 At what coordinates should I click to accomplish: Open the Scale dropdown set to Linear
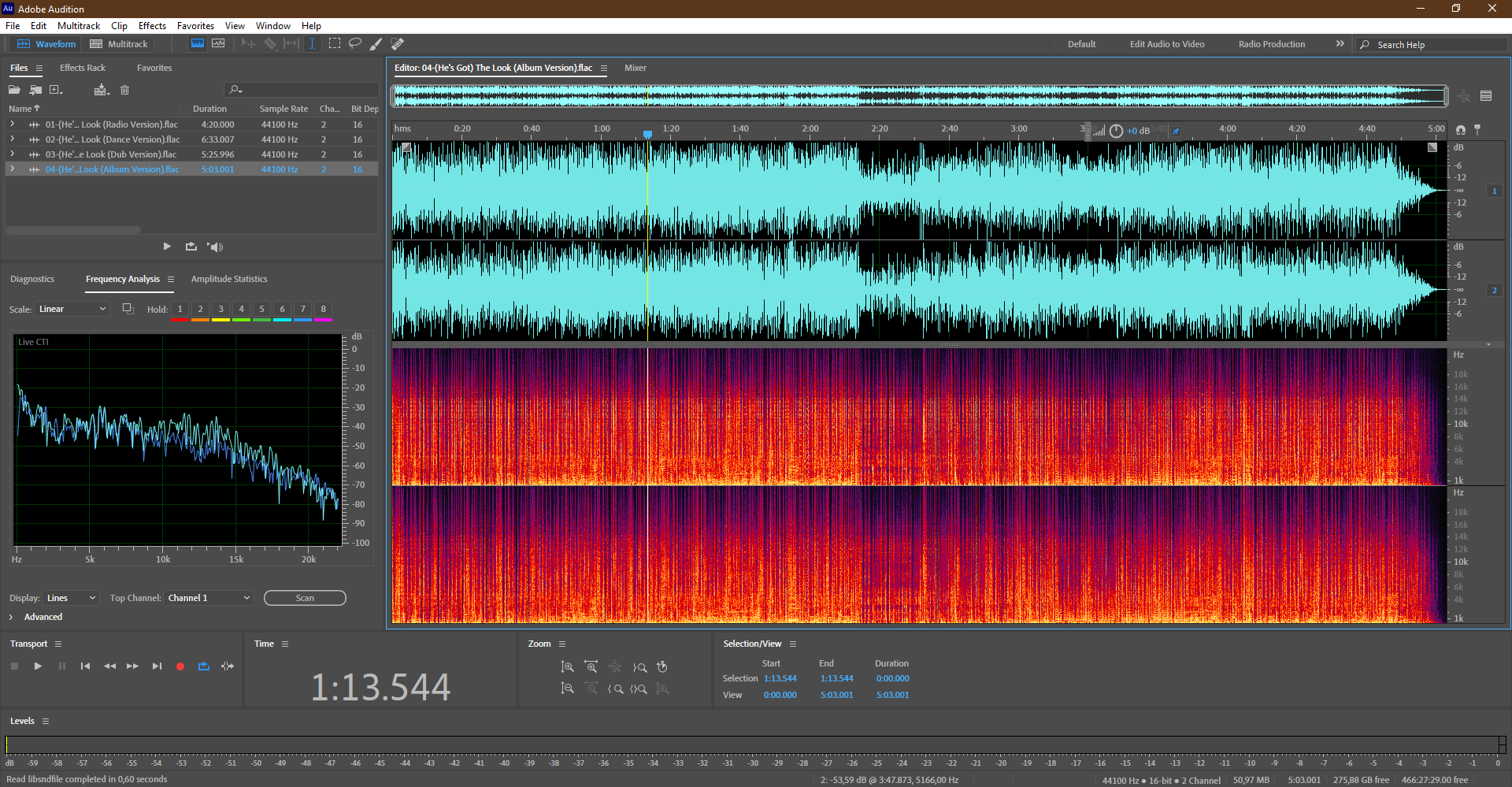click(72, 309)
